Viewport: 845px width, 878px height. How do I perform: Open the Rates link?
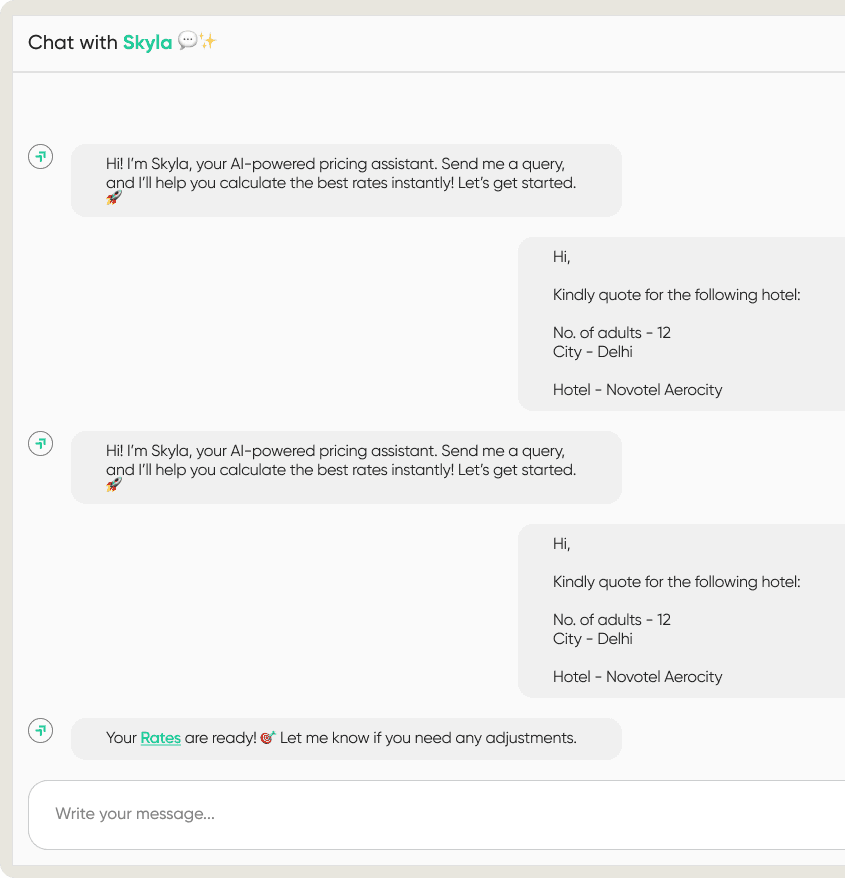(160, 738)
